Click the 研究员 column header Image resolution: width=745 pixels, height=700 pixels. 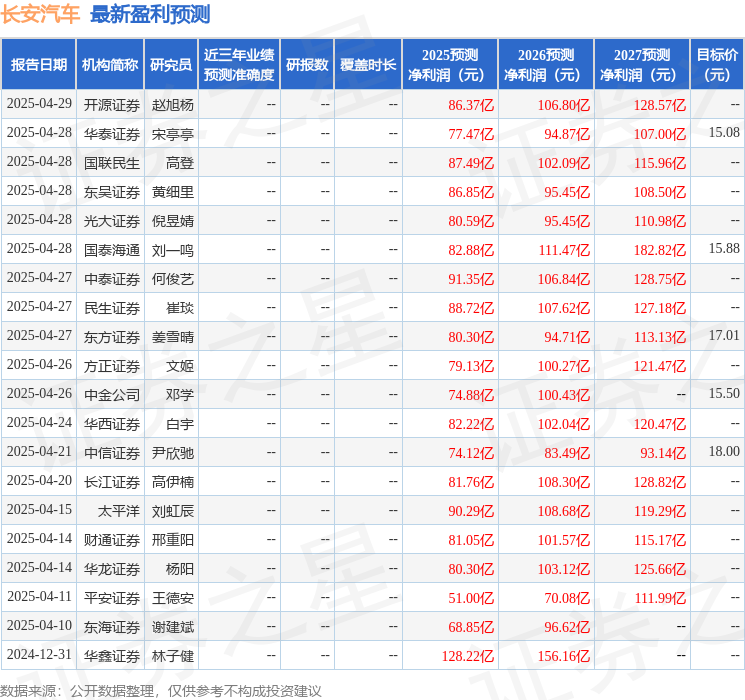pos(171,65)
